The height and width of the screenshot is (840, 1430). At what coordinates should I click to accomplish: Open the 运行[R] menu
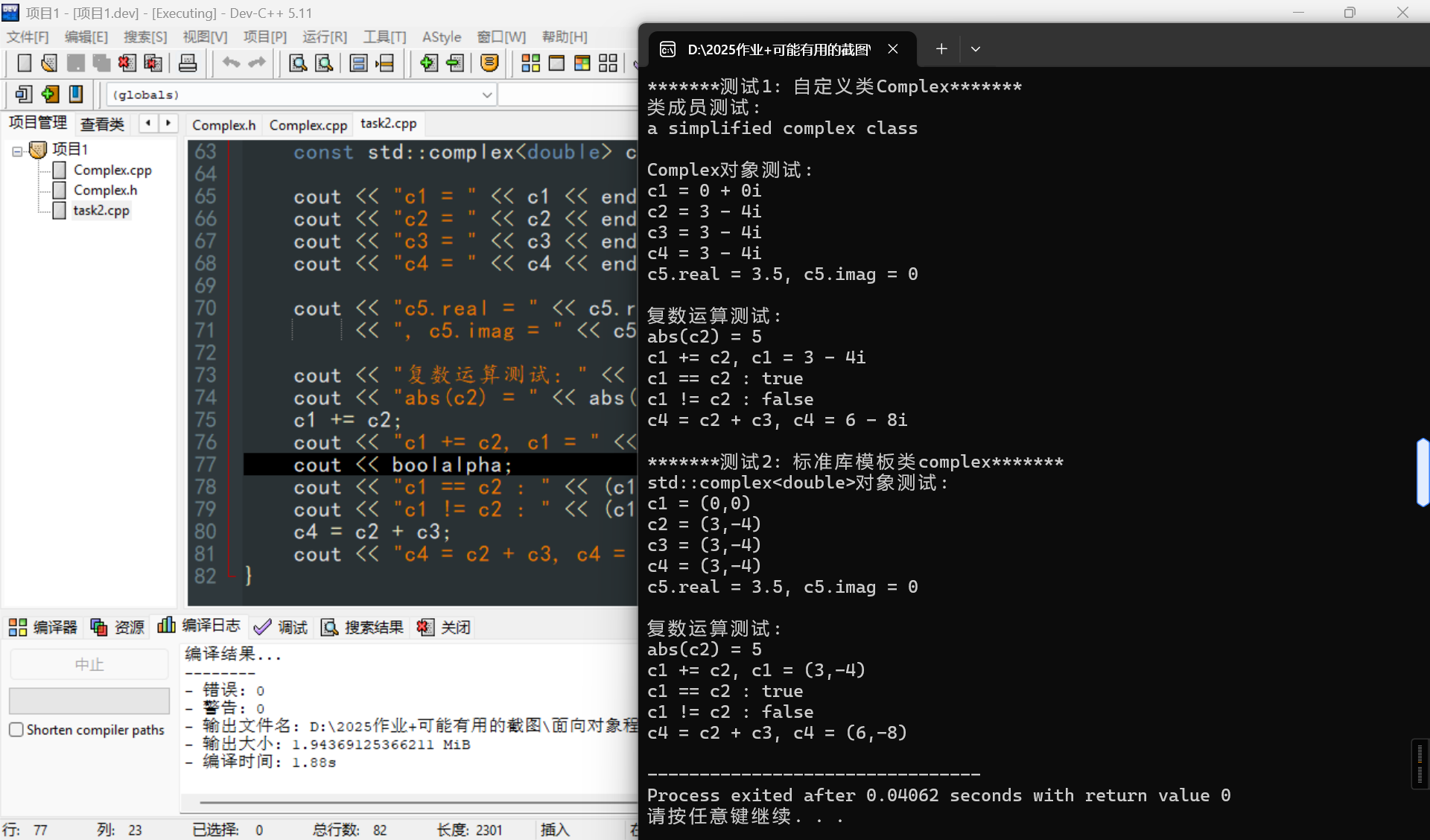(x=324, y=36)
